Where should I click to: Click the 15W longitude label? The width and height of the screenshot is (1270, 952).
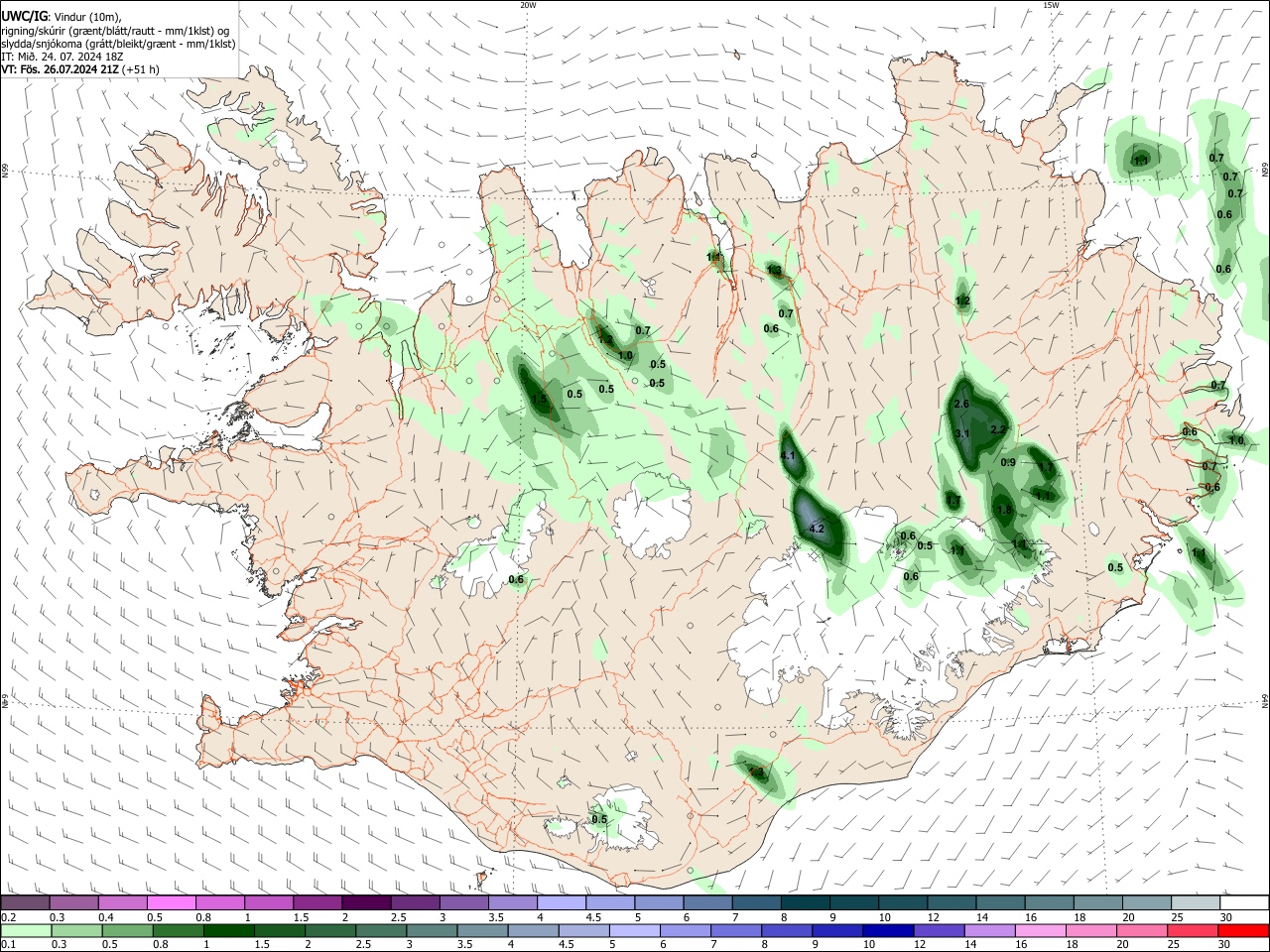[x=1051, y=5]
